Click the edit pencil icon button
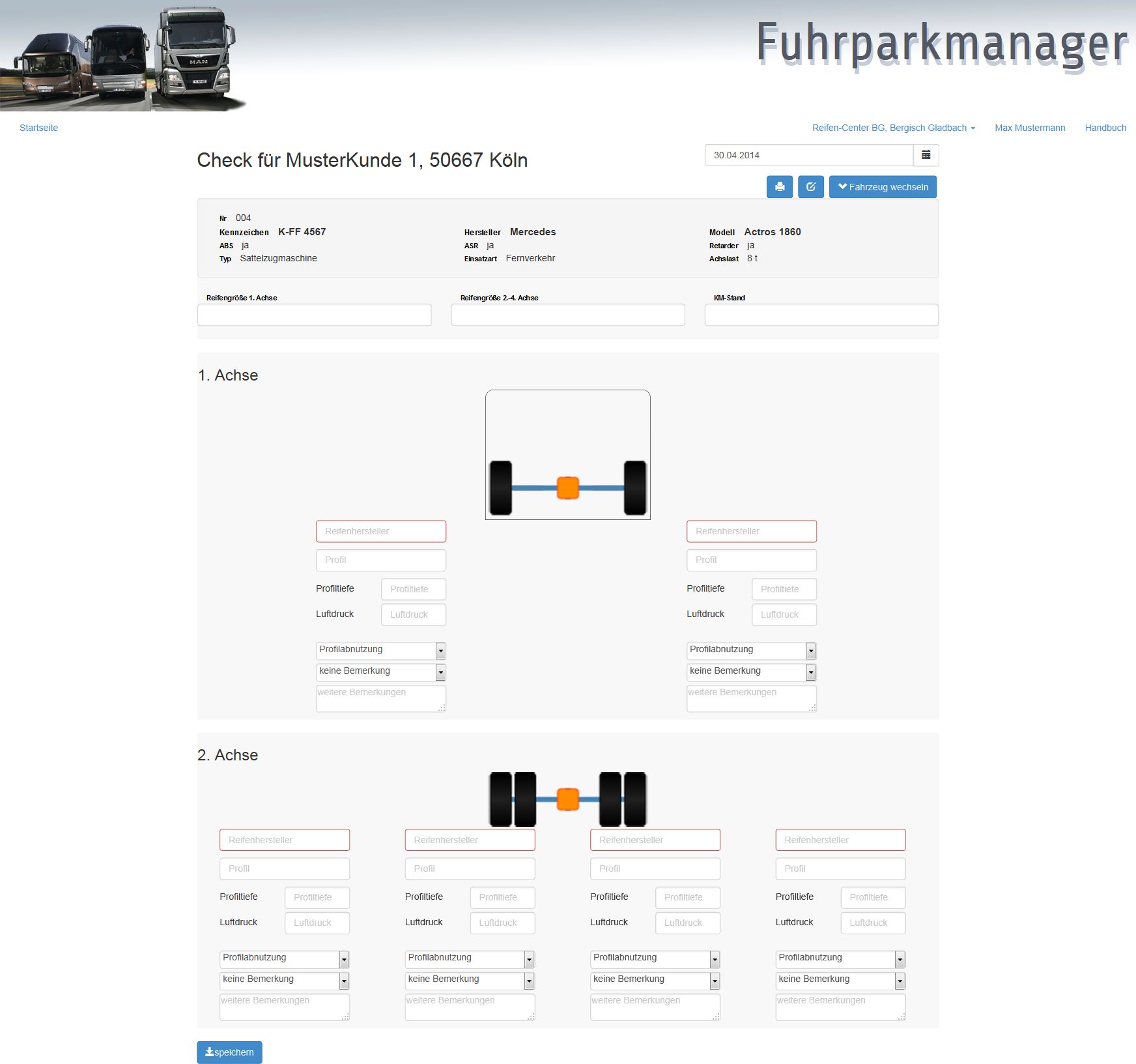Viewport: 1136px width, 1064px height. [x=810, y=187]
